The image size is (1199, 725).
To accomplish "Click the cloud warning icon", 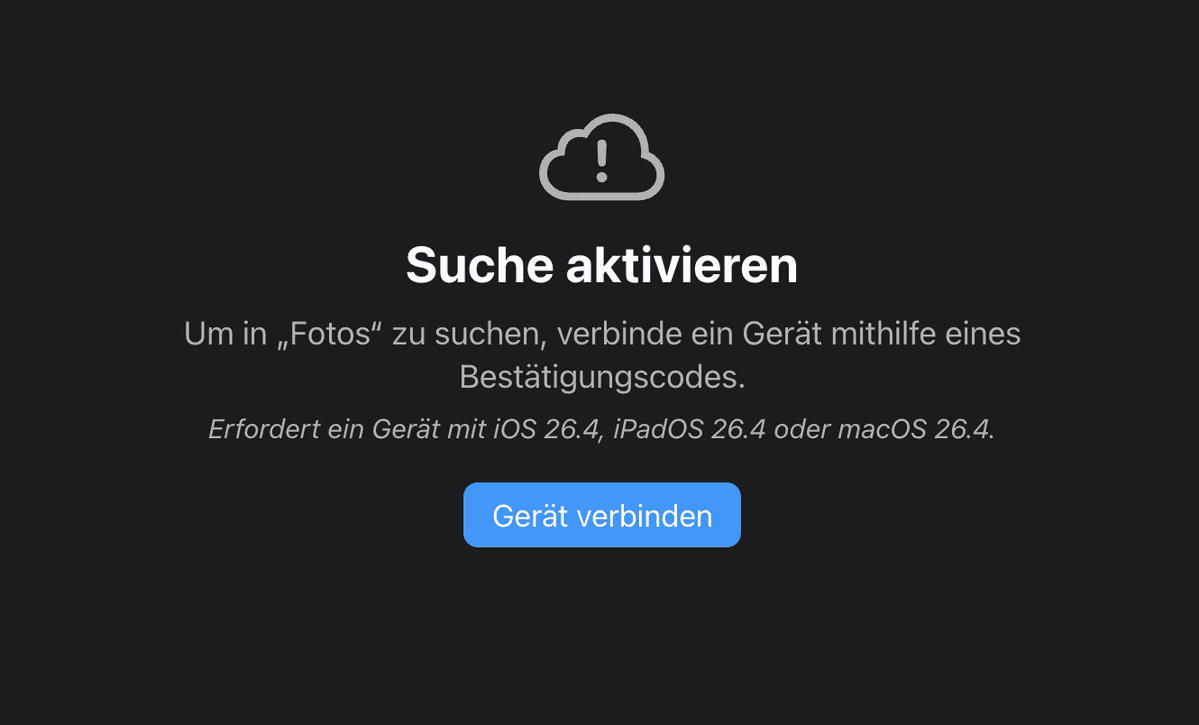I will coord(602,157).
